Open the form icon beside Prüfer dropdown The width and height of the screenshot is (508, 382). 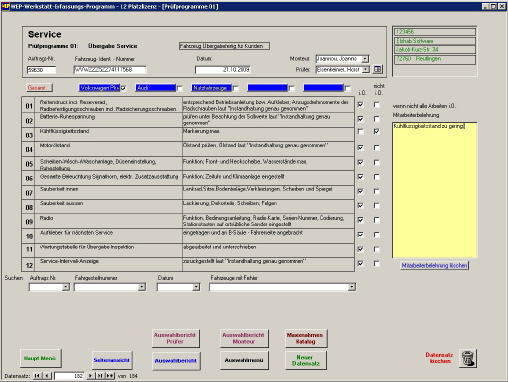pyautogui.click(x=377, y=69)
